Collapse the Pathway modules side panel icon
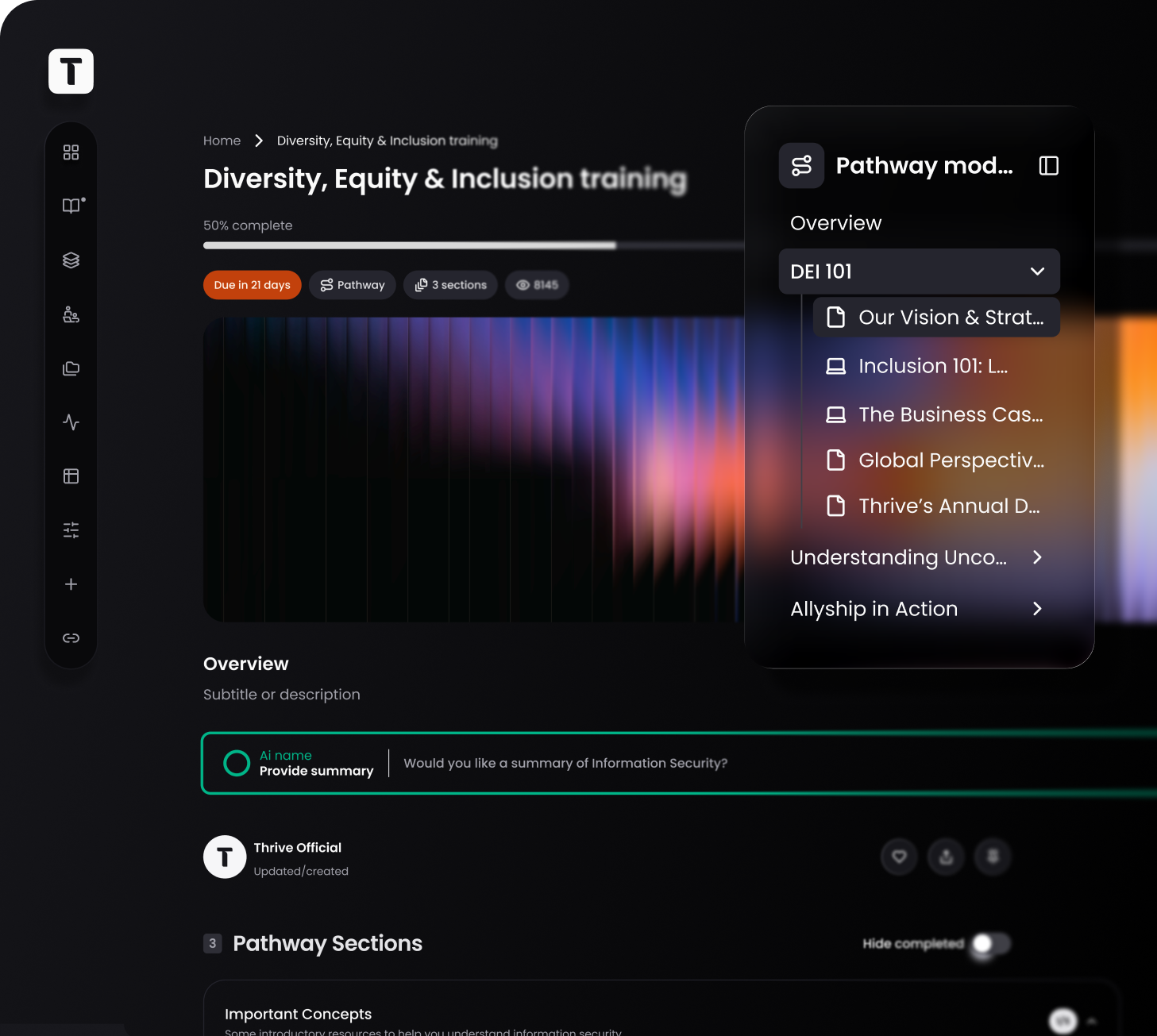Viewport: 1157px width, 1036px height. (x=1048, y=165)
